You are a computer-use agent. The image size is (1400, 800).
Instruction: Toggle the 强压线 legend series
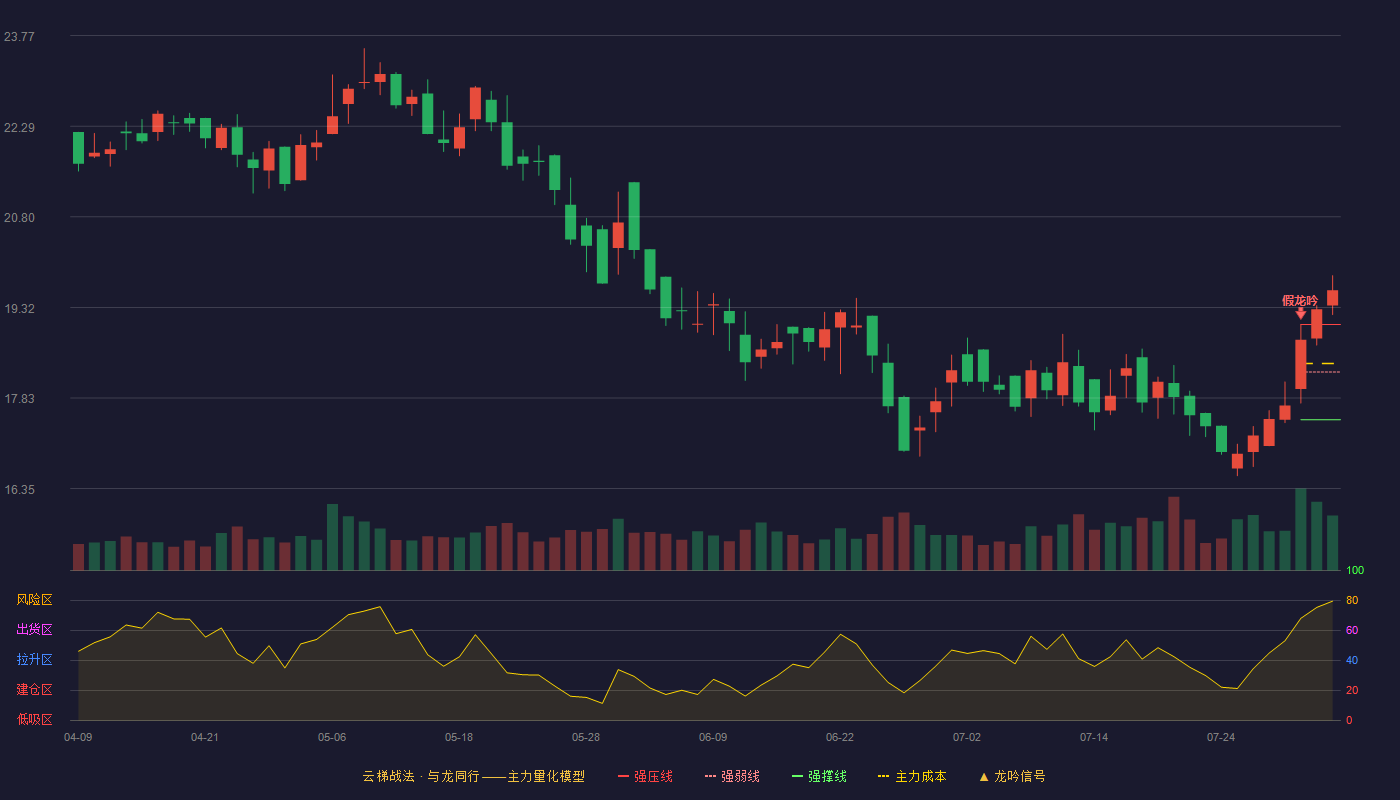pos(645,776)
